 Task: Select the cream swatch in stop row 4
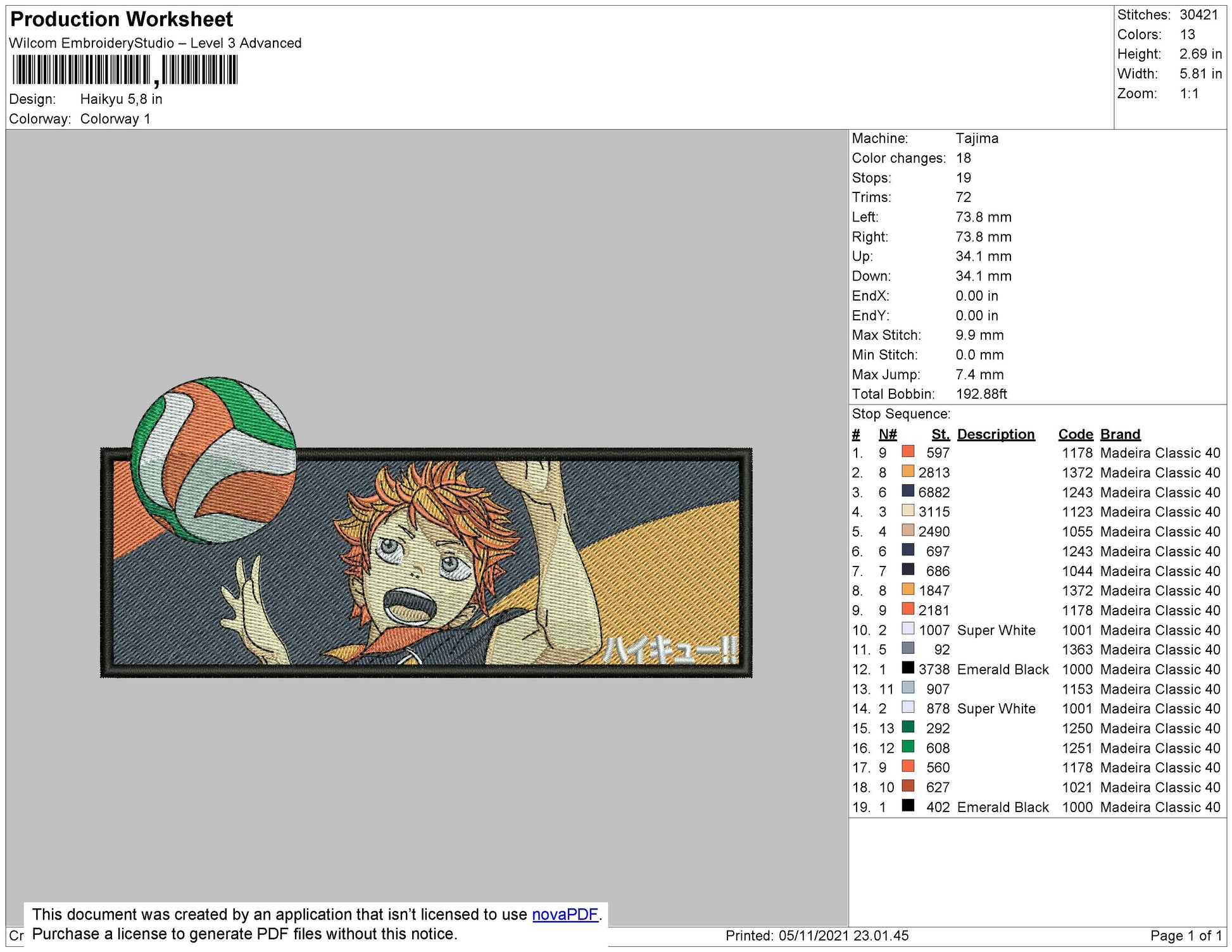(908, 510)
